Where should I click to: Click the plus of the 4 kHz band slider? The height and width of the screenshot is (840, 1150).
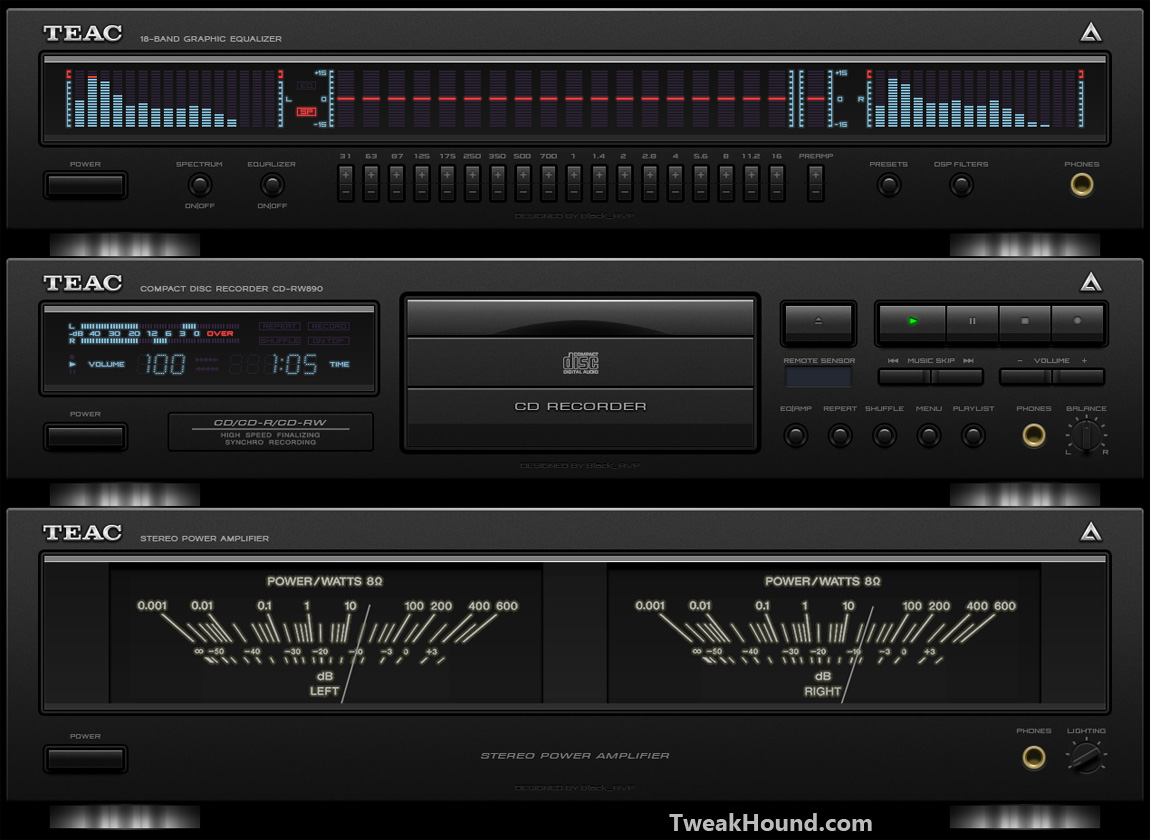click(x=675, y=175)
